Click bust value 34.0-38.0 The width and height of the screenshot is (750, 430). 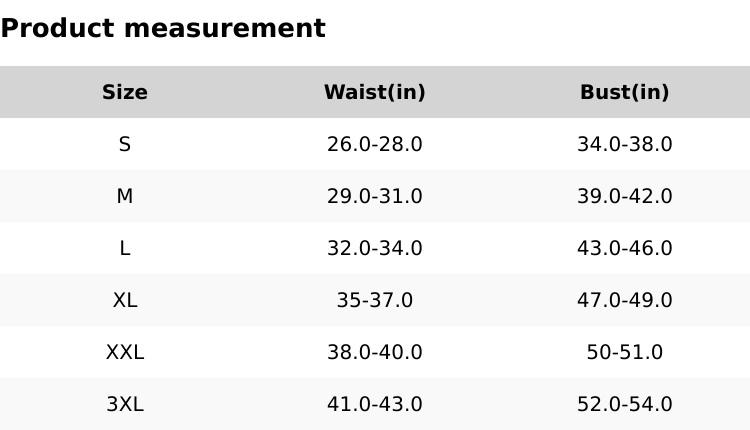(625, 144)
